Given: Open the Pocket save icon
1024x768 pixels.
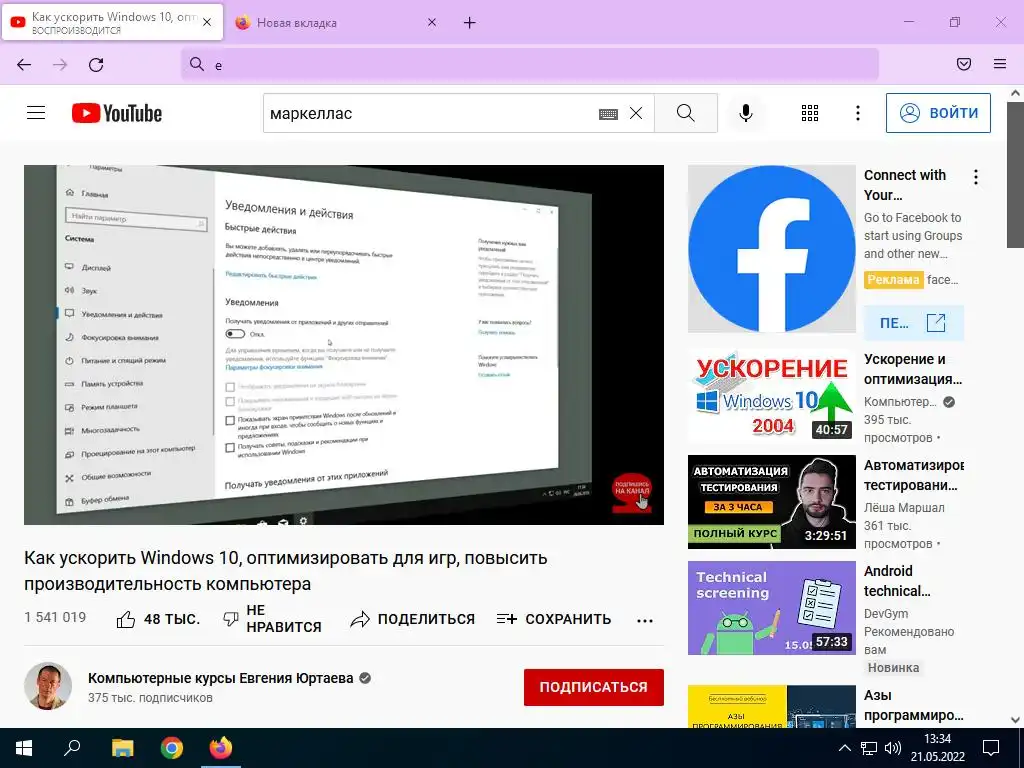Looking at the screenshot, I should tap(964, 64).
